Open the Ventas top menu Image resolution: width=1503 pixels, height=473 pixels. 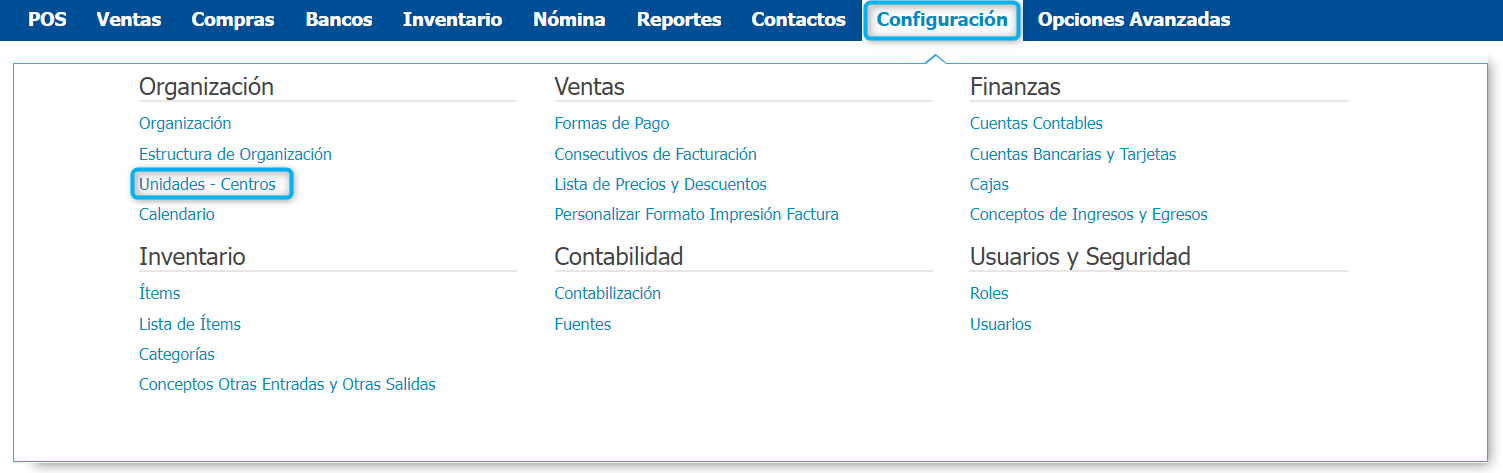tap(129, 19)
